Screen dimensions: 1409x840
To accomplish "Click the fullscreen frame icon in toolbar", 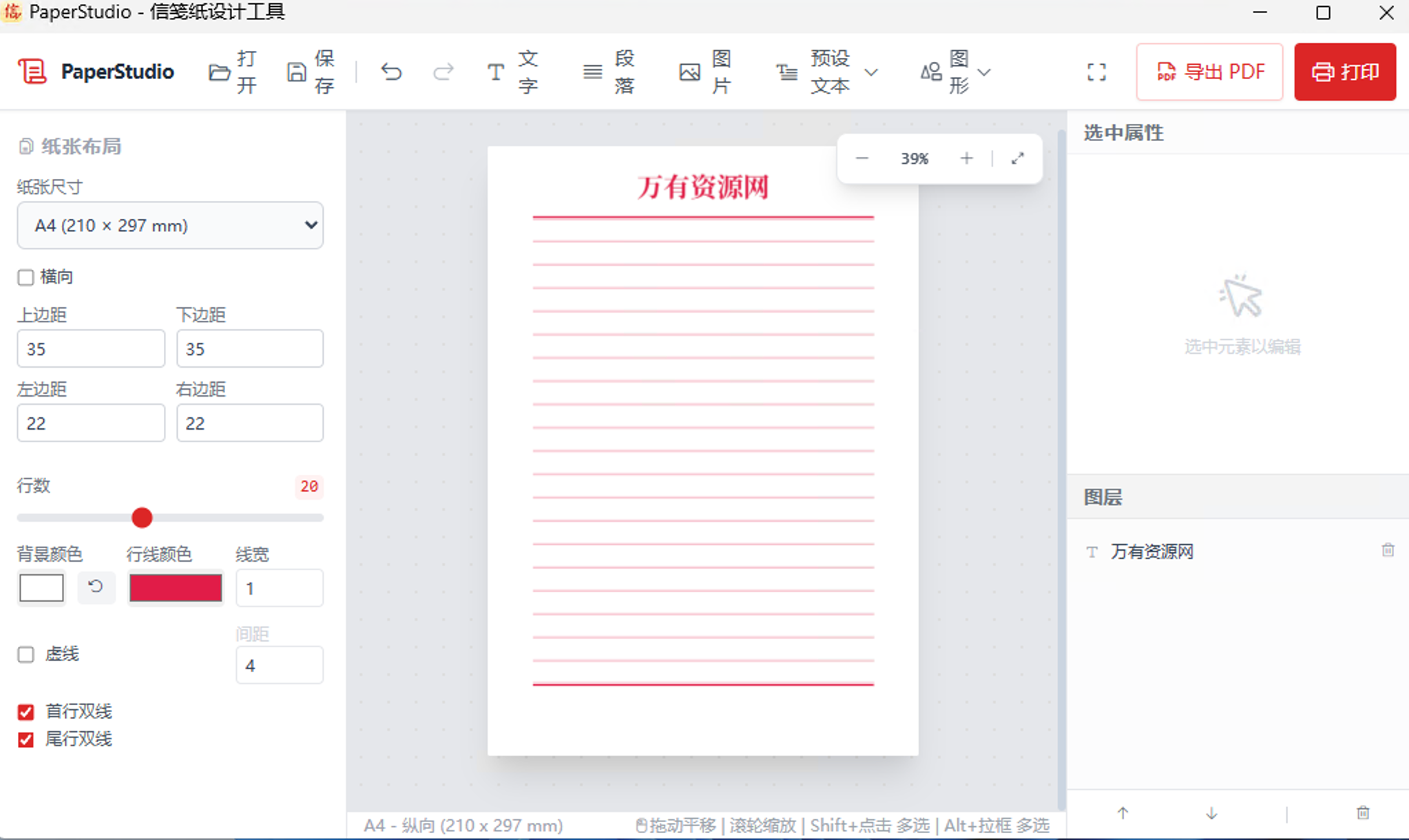I will (1096, 72).
